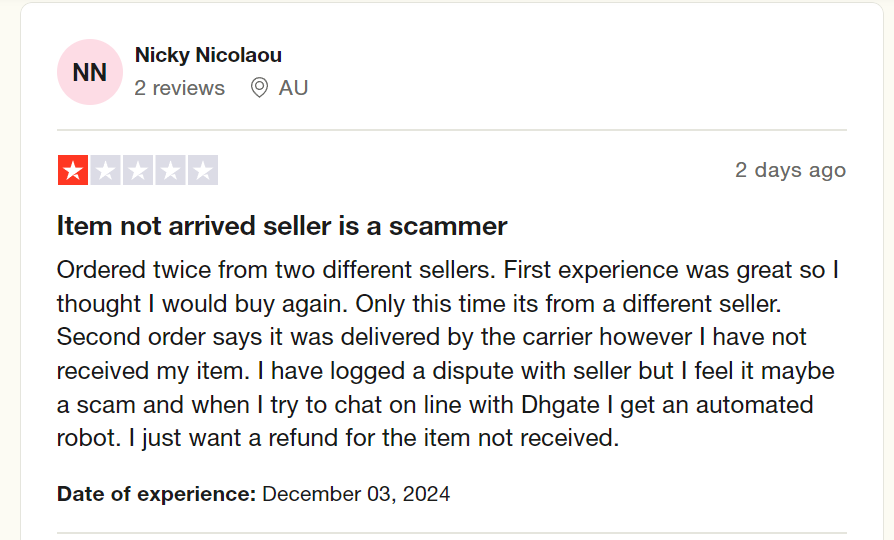This screenshot has width=894, height=540.
Task: Click the second grey rating star
Action: click(106, 171)
